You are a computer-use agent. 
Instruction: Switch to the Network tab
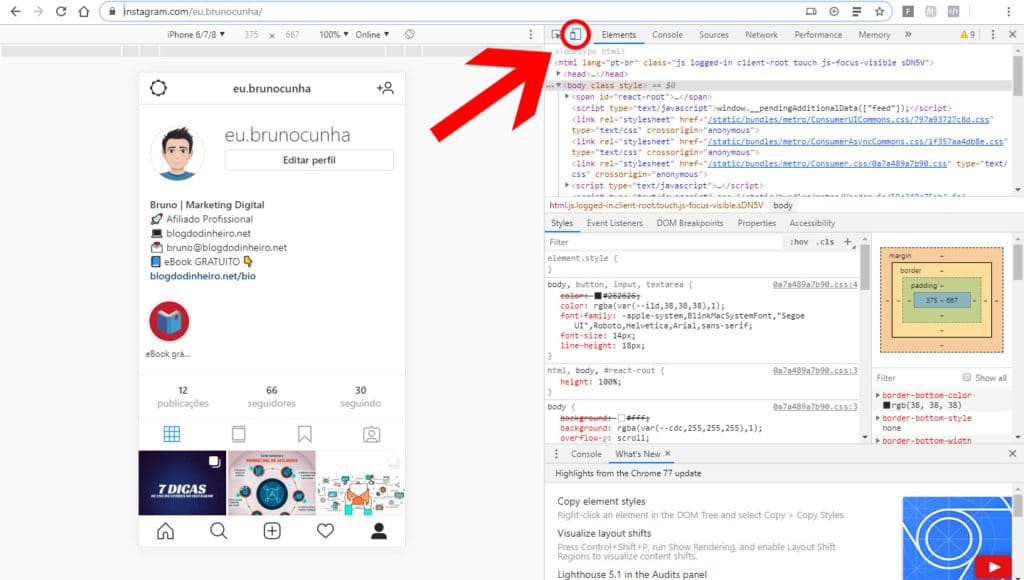[761, 35]
